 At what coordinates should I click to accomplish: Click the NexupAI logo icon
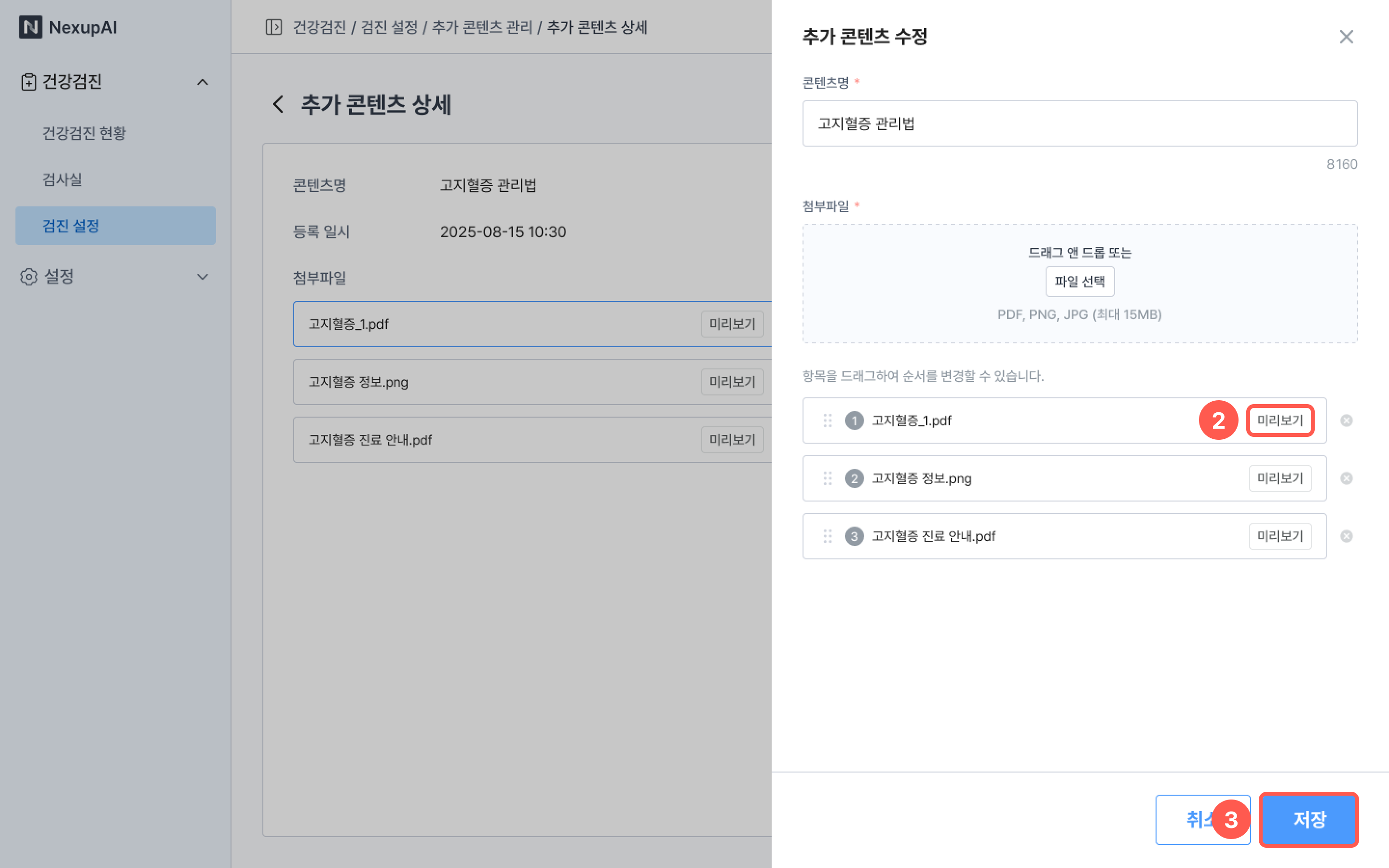30,27
